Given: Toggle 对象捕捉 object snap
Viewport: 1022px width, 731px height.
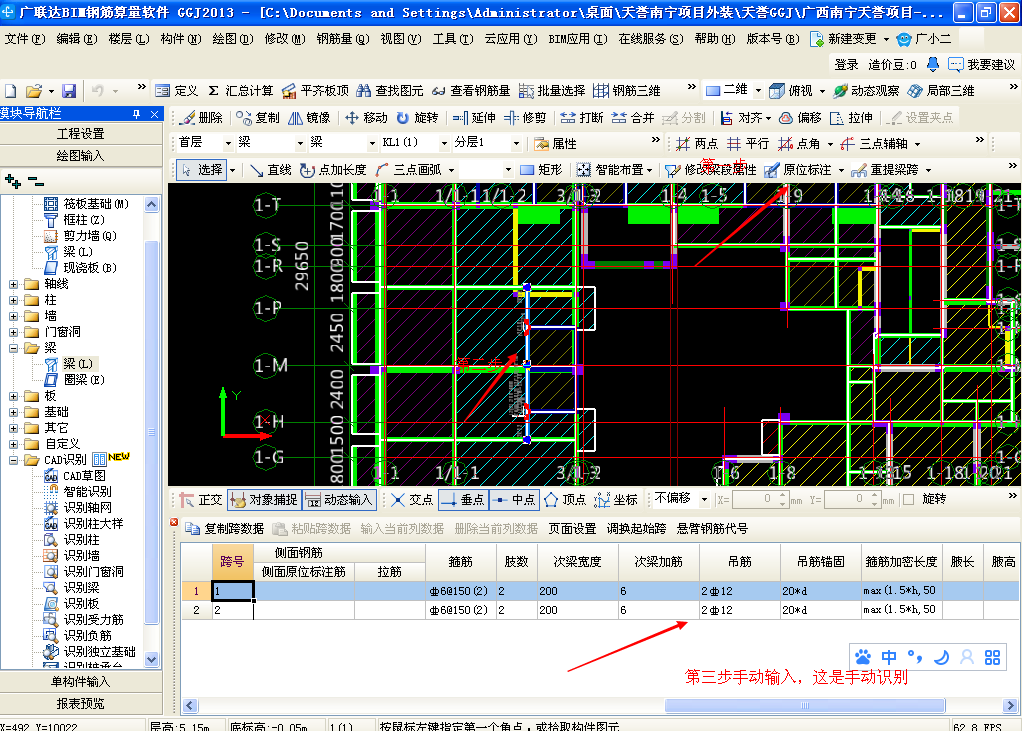Looking at the screenshot, I should click(x=264, y=500).
